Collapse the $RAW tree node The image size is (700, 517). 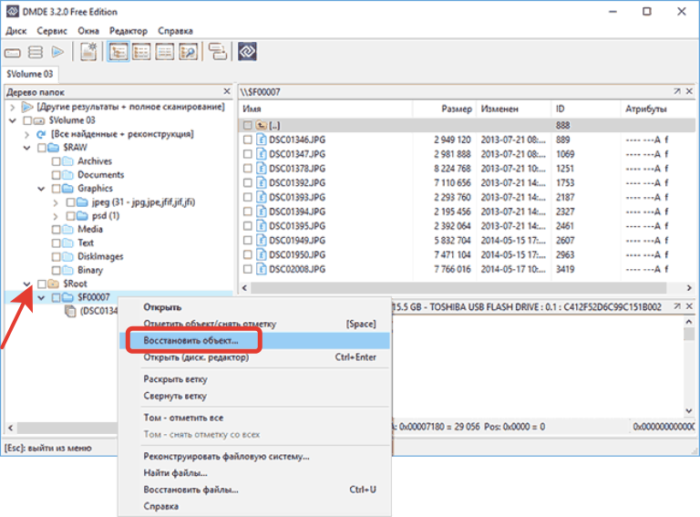(x=27, y=148)
